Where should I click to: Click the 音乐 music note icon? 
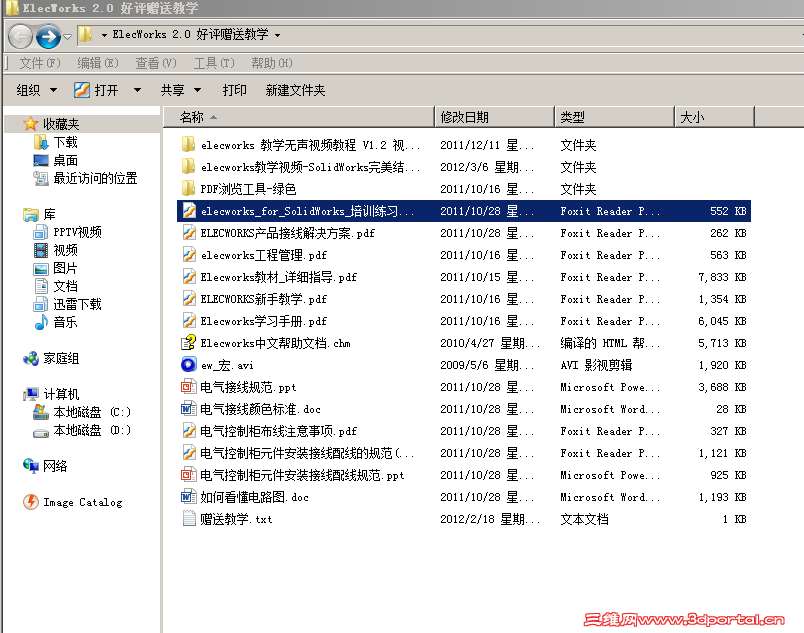click(x=41, y=322)
